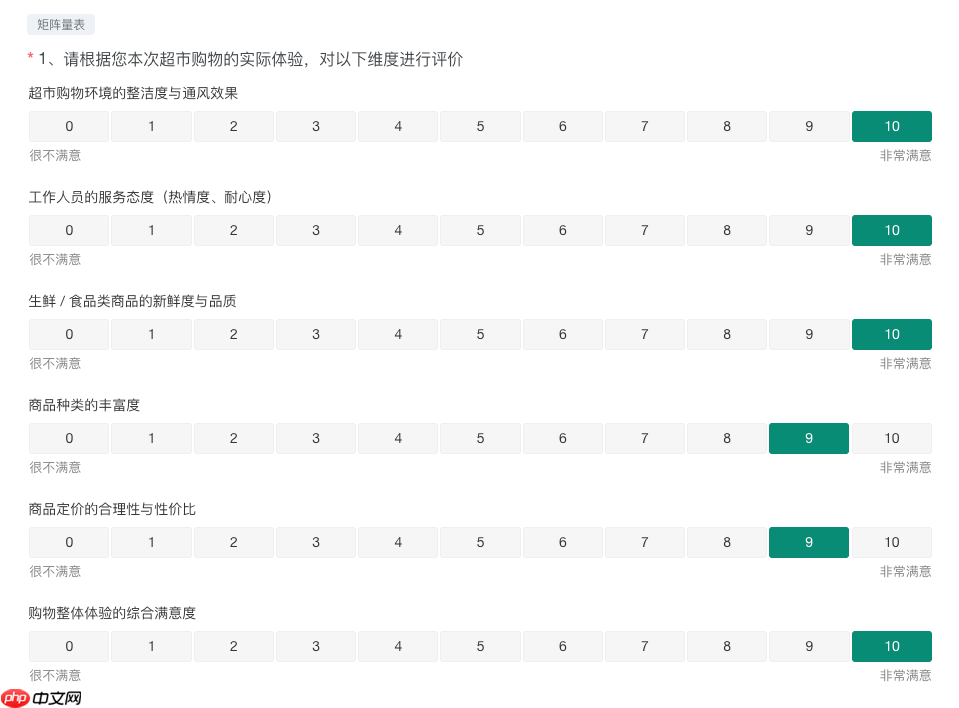The width and height of the screenshot is (959, 708).
Task: Select rating 3 for 工作人员的服务态度 row
Action: tap(315, 230)
